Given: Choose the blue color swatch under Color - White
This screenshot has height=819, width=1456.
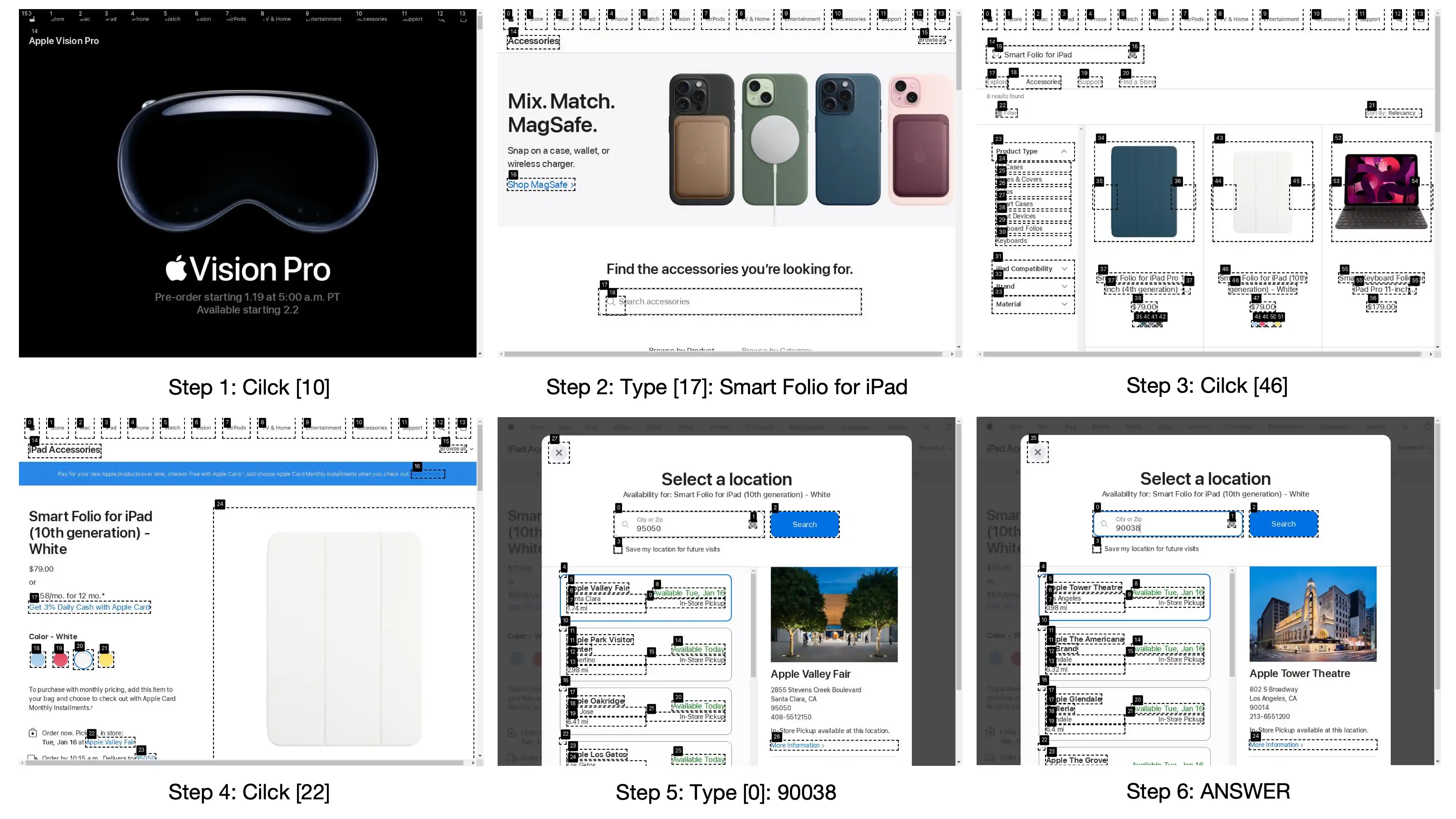Looking at the screenshot, I should click(38, 660).
